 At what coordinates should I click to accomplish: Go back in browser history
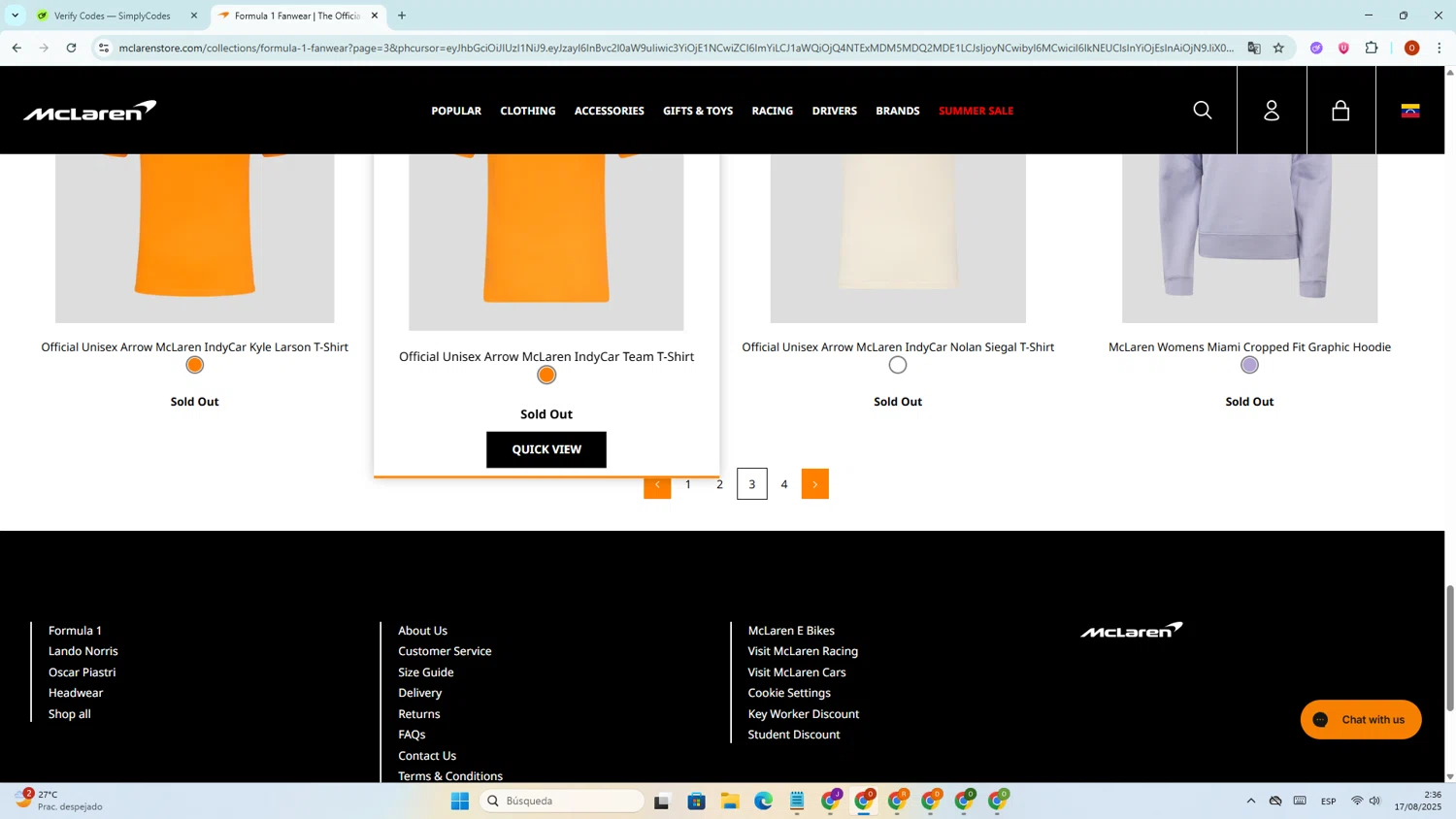[x=17, y=48]
